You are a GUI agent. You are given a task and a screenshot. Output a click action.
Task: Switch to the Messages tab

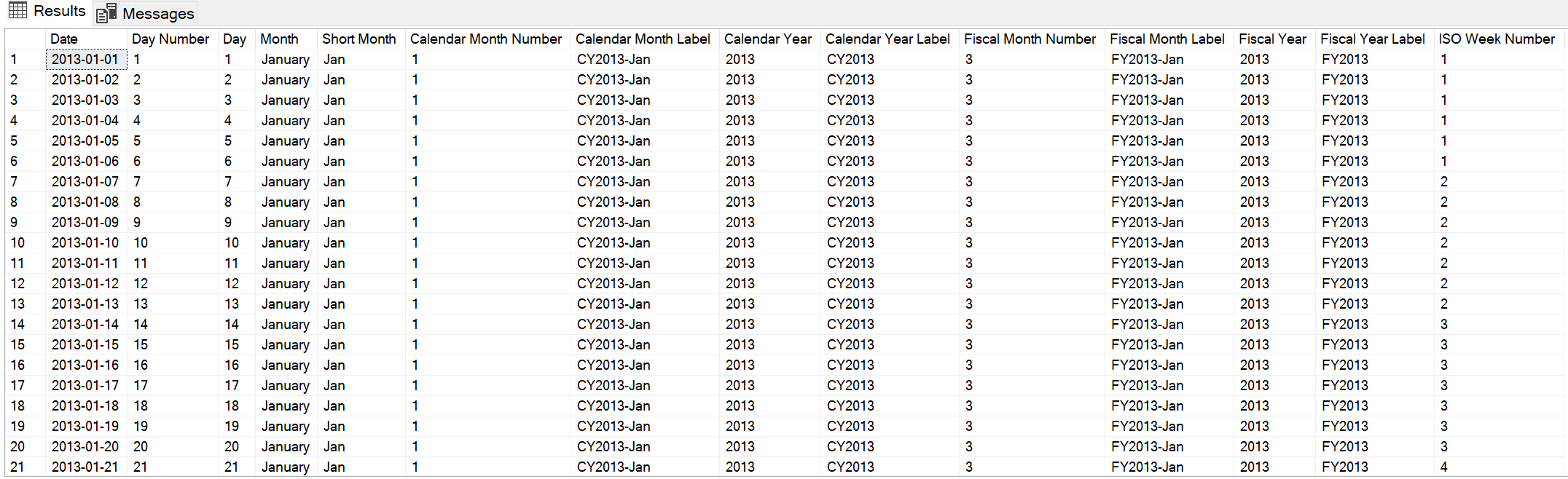[x=157, y=13]
